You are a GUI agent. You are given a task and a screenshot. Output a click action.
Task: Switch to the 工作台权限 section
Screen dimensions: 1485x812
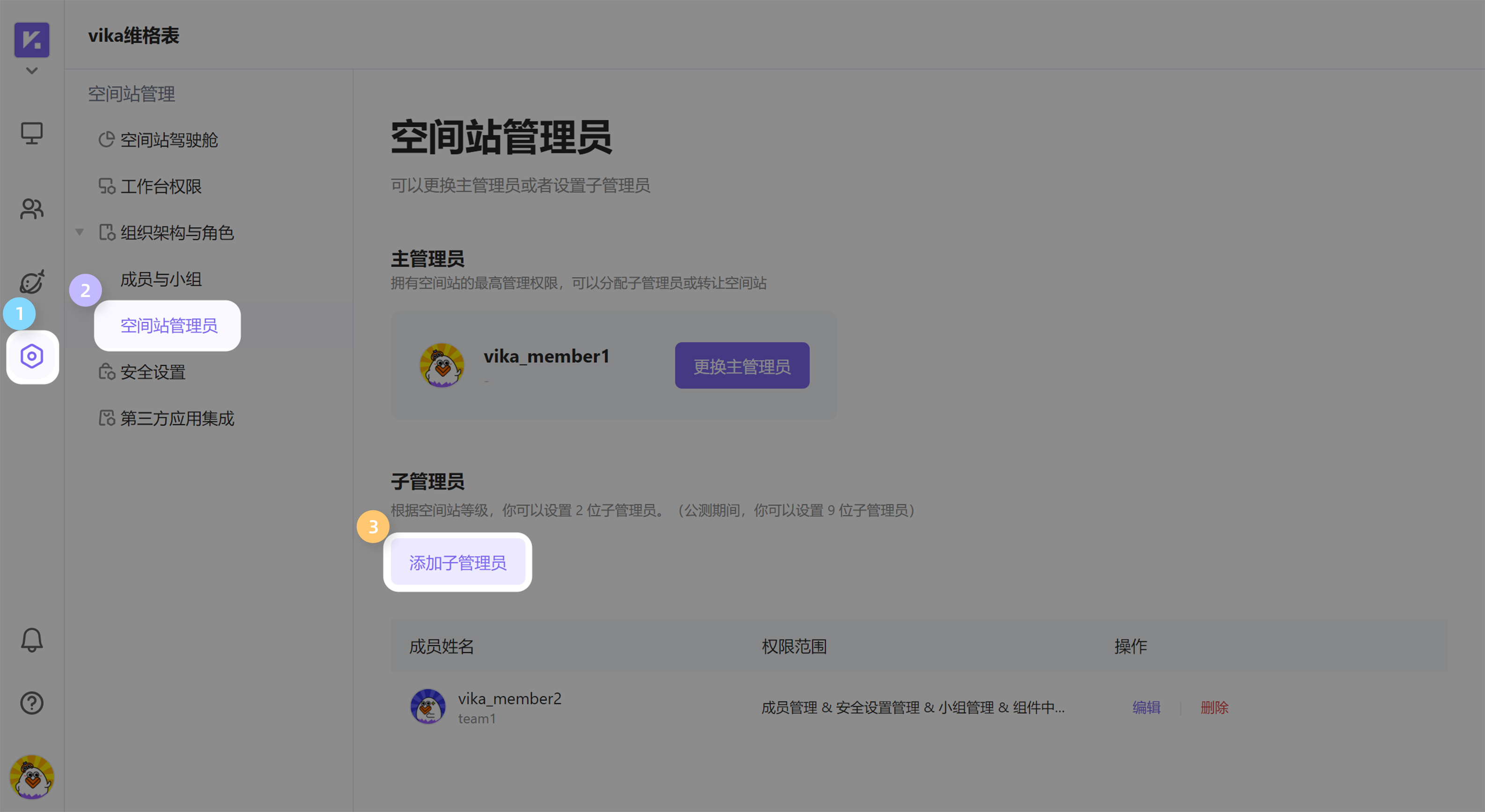point(161,186)
